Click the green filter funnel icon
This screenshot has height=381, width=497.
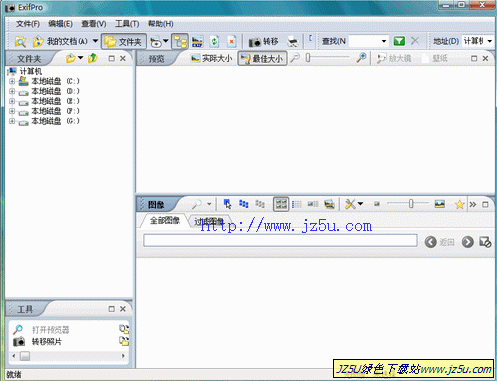[x=399, y=41]
